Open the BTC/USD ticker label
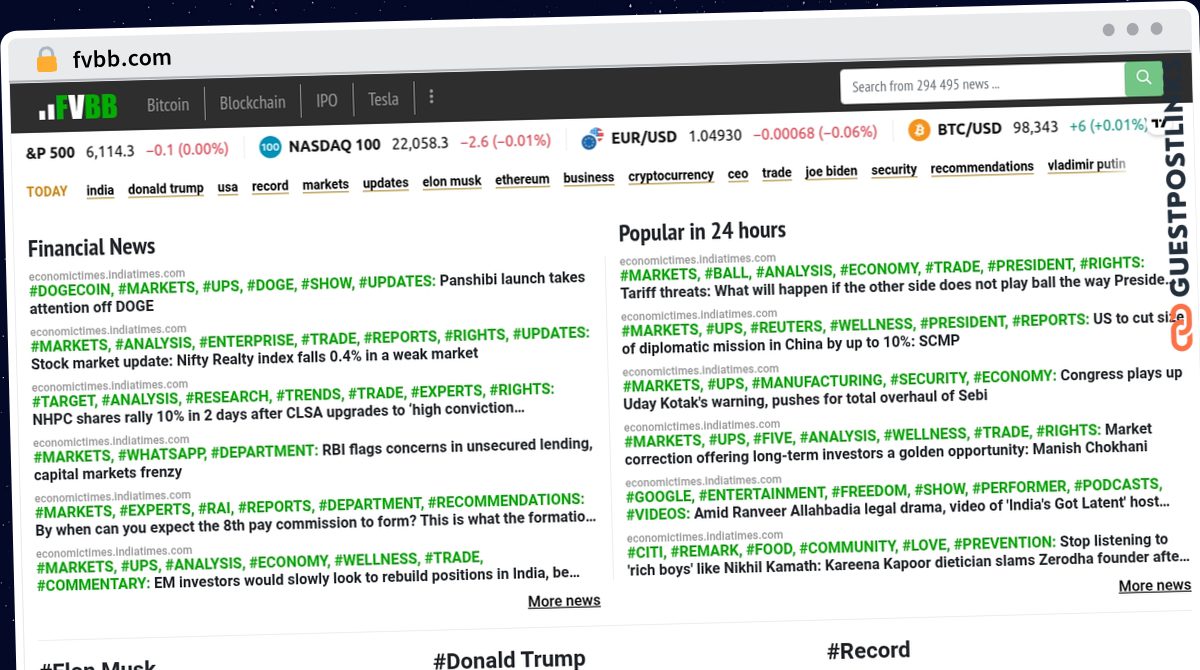The height and width of the screenshot is (670, 1200). pos(969,128)
